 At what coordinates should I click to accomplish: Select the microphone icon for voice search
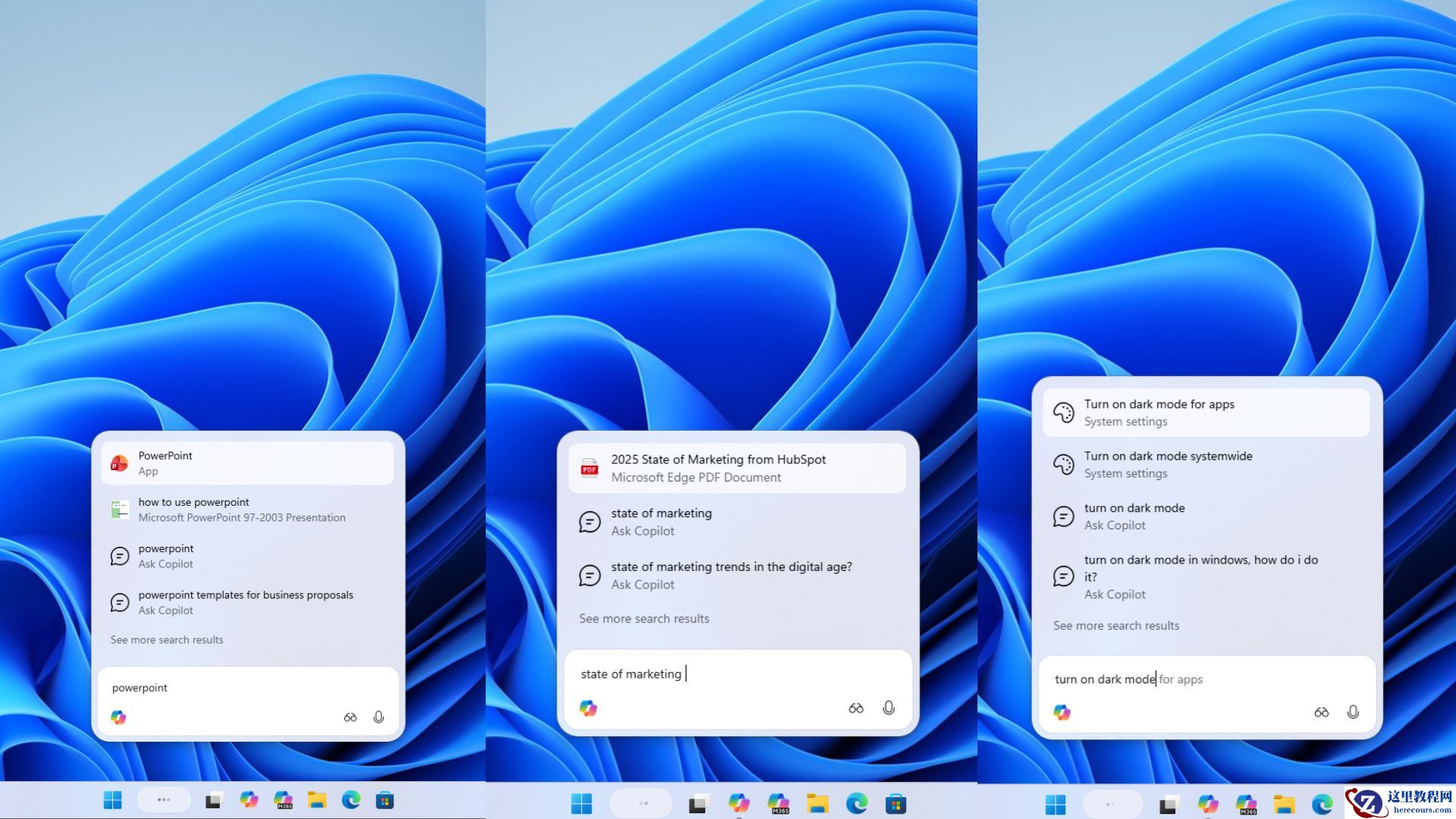coord(379,717)
